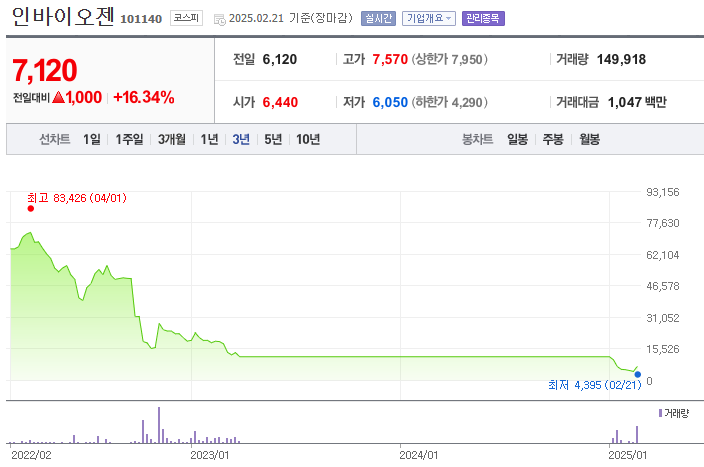Click the 2025.02.21 기준(장마감) date text
704x467 pixels.
[x=290, y=18]
